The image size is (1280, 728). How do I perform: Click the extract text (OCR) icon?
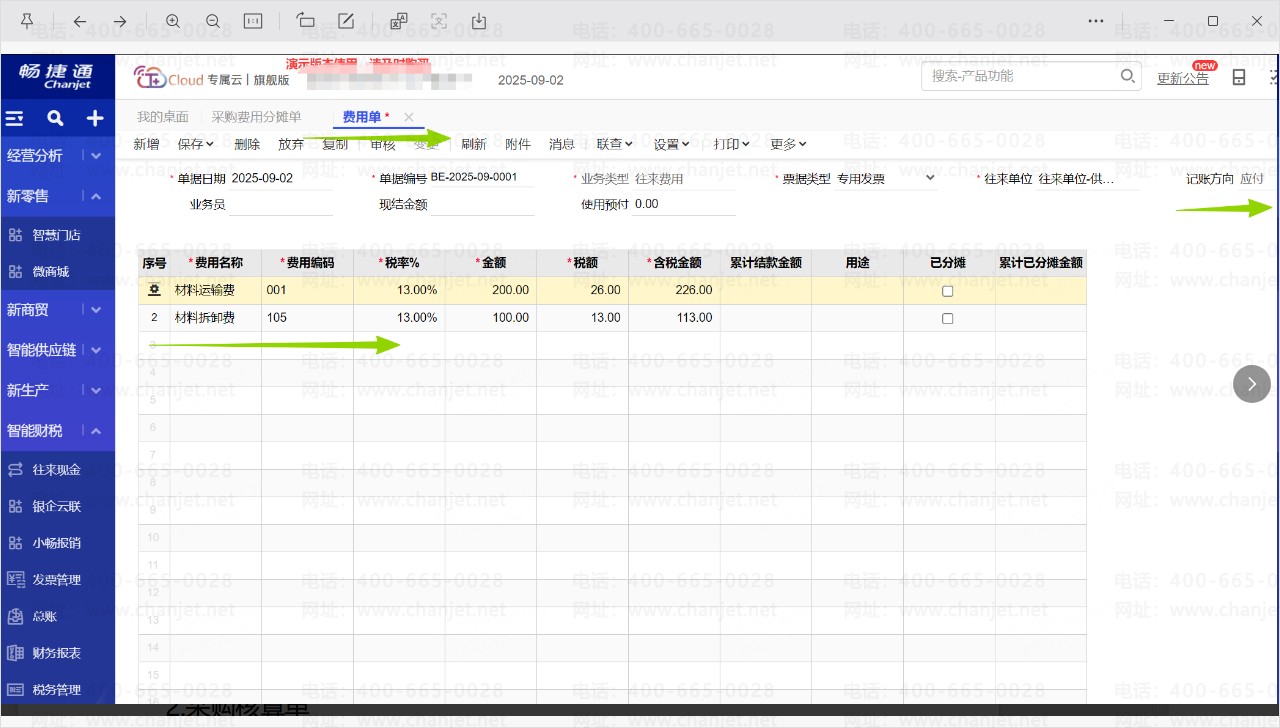tap(439, 21)
